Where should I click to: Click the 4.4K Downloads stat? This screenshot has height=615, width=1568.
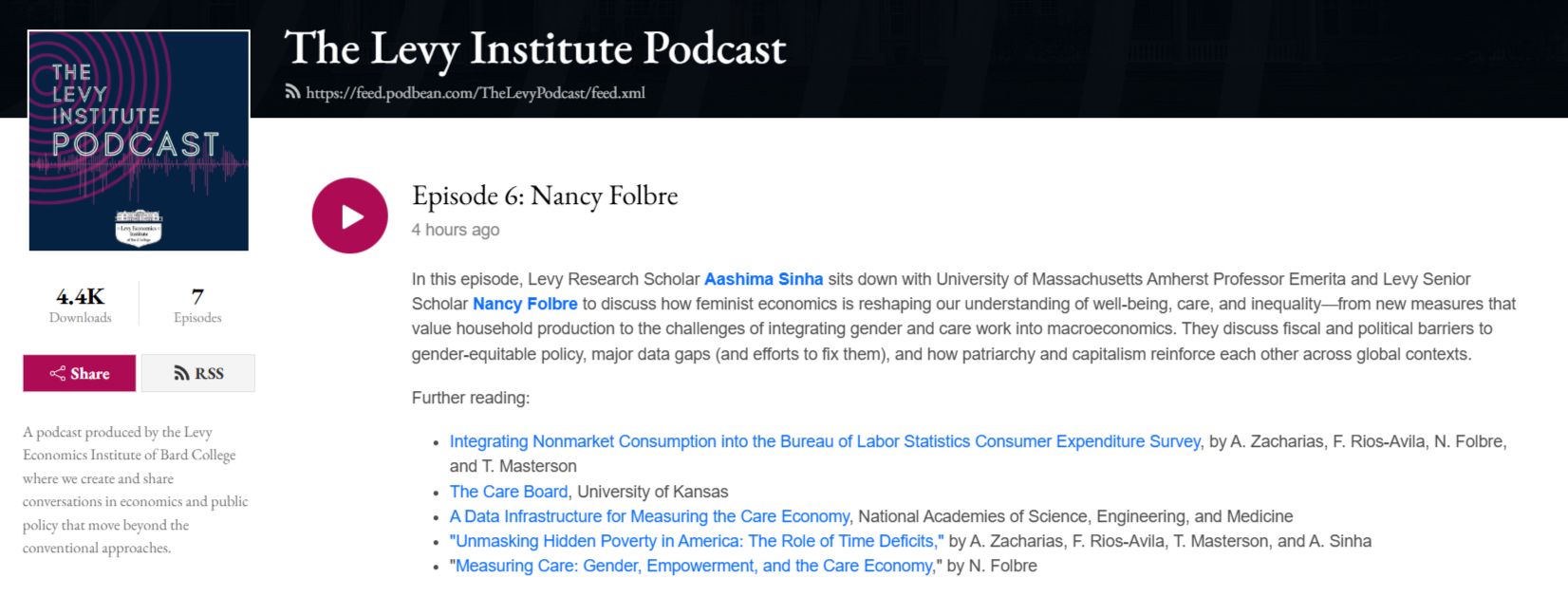click(x=81, y=306)
